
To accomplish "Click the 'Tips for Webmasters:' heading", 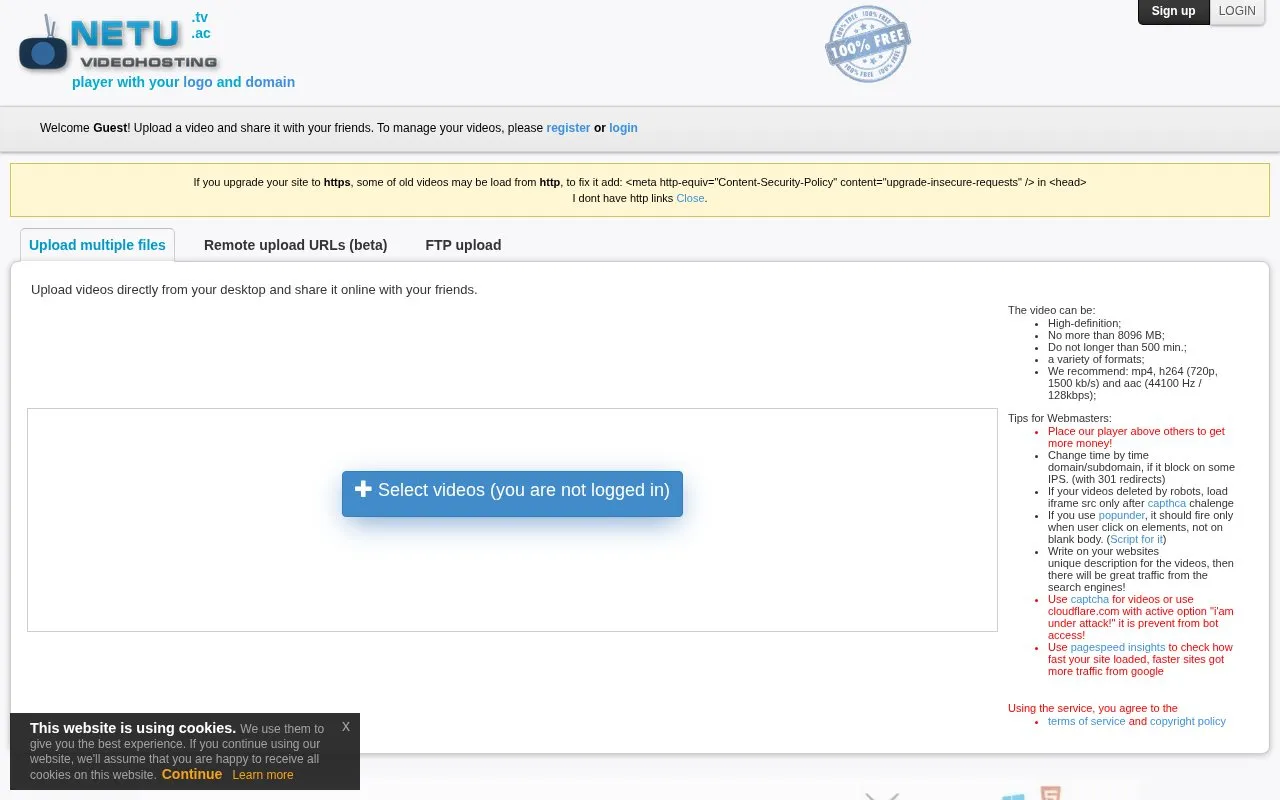I will pos(1060,418).
